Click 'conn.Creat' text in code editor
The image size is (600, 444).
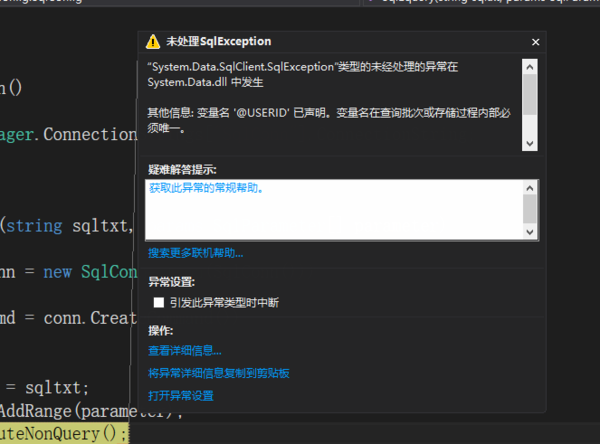click(90, 318)
